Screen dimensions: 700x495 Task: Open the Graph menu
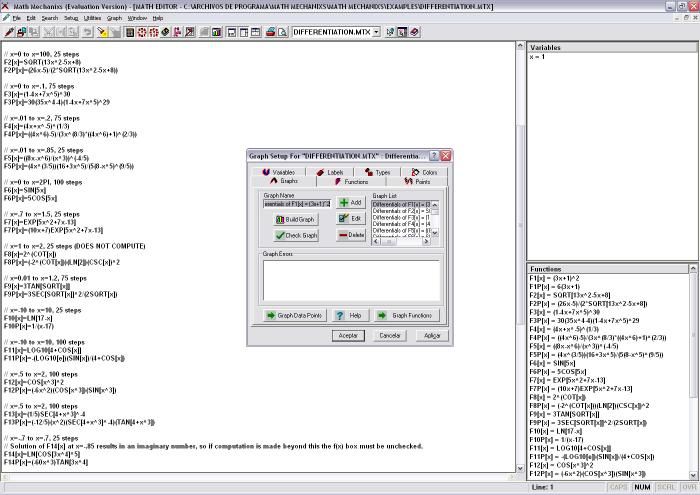coord(114,18)
